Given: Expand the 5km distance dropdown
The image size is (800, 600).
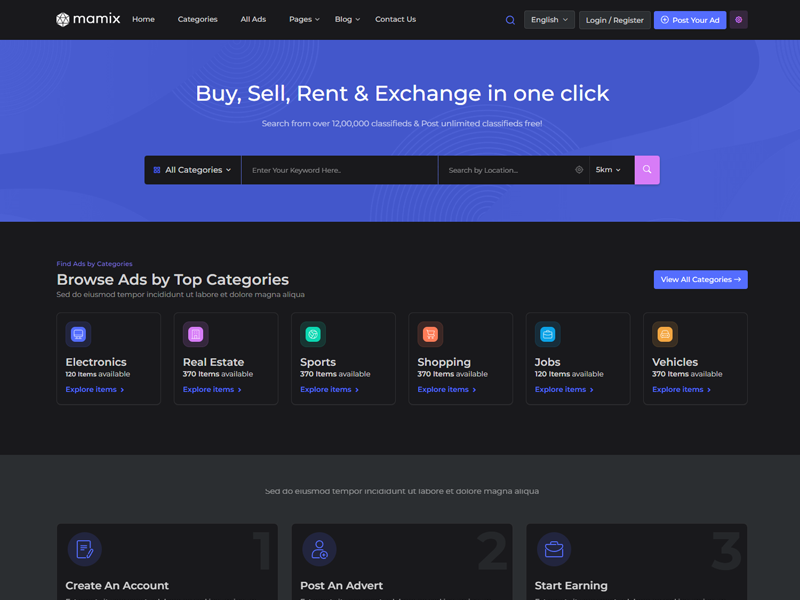Looking at the screenshot, I should pyautogui.click(x=608, y=170).
